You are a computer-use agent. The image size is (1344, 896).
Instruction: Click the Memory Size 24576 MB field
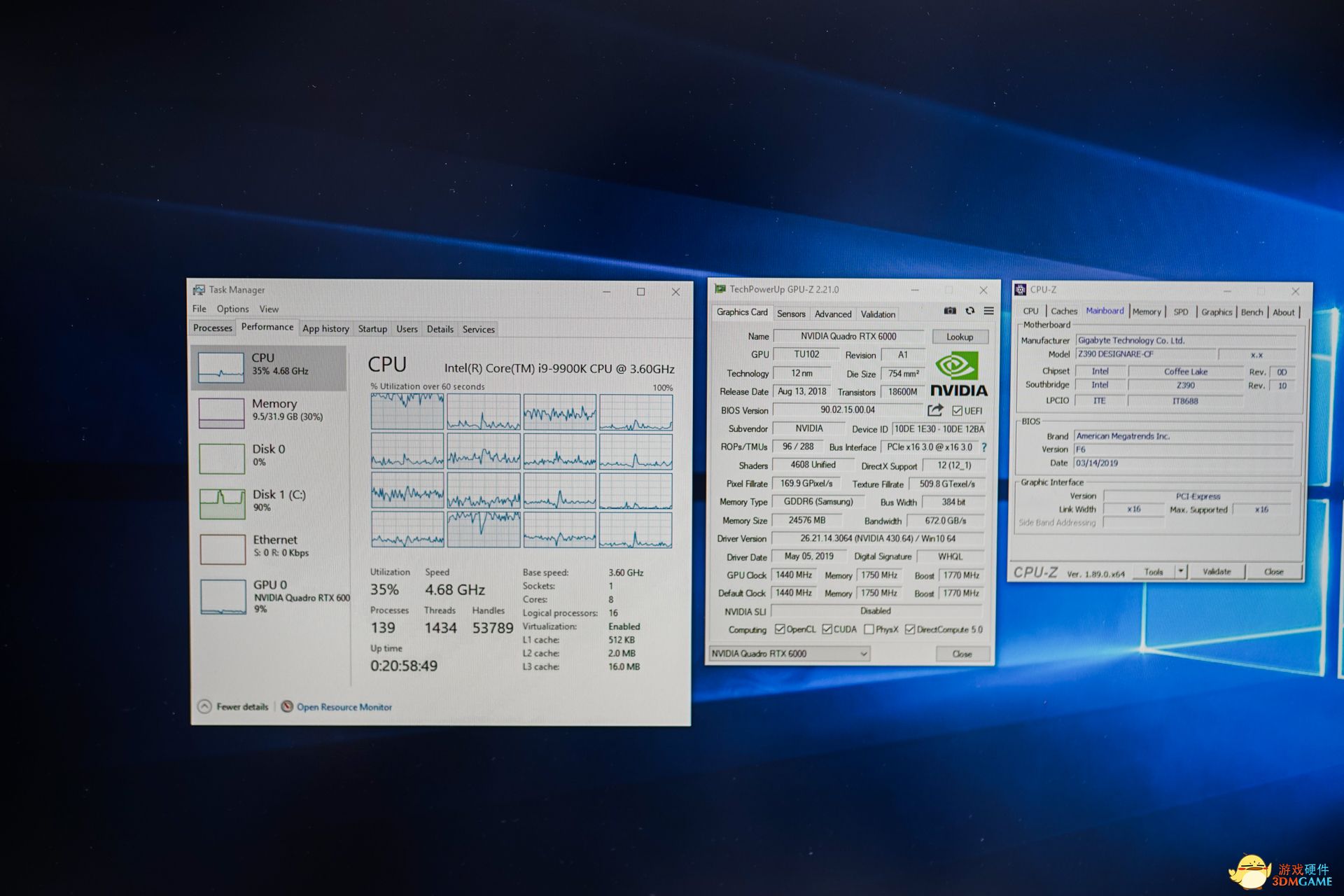807,520
